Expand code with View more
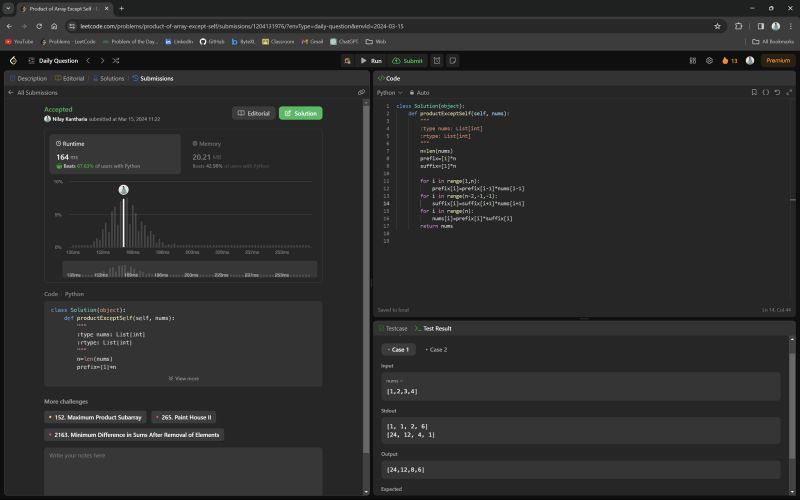Screen dimensions: 800x500 coord(184,379)
